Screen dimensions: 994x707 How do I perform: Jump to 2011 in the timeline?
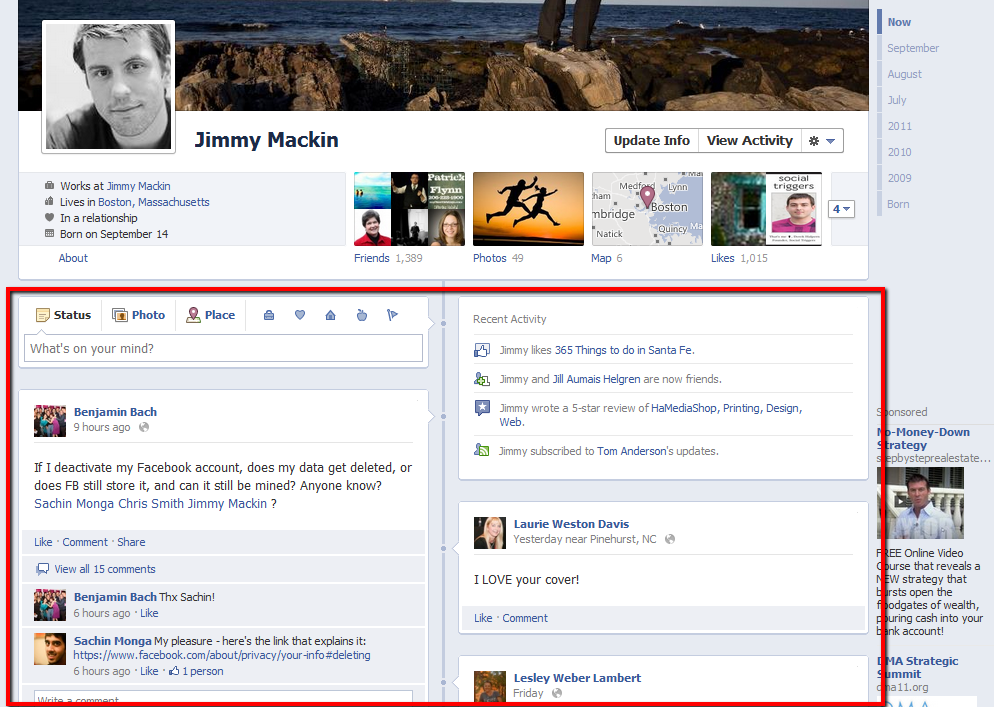coord(900,126)
